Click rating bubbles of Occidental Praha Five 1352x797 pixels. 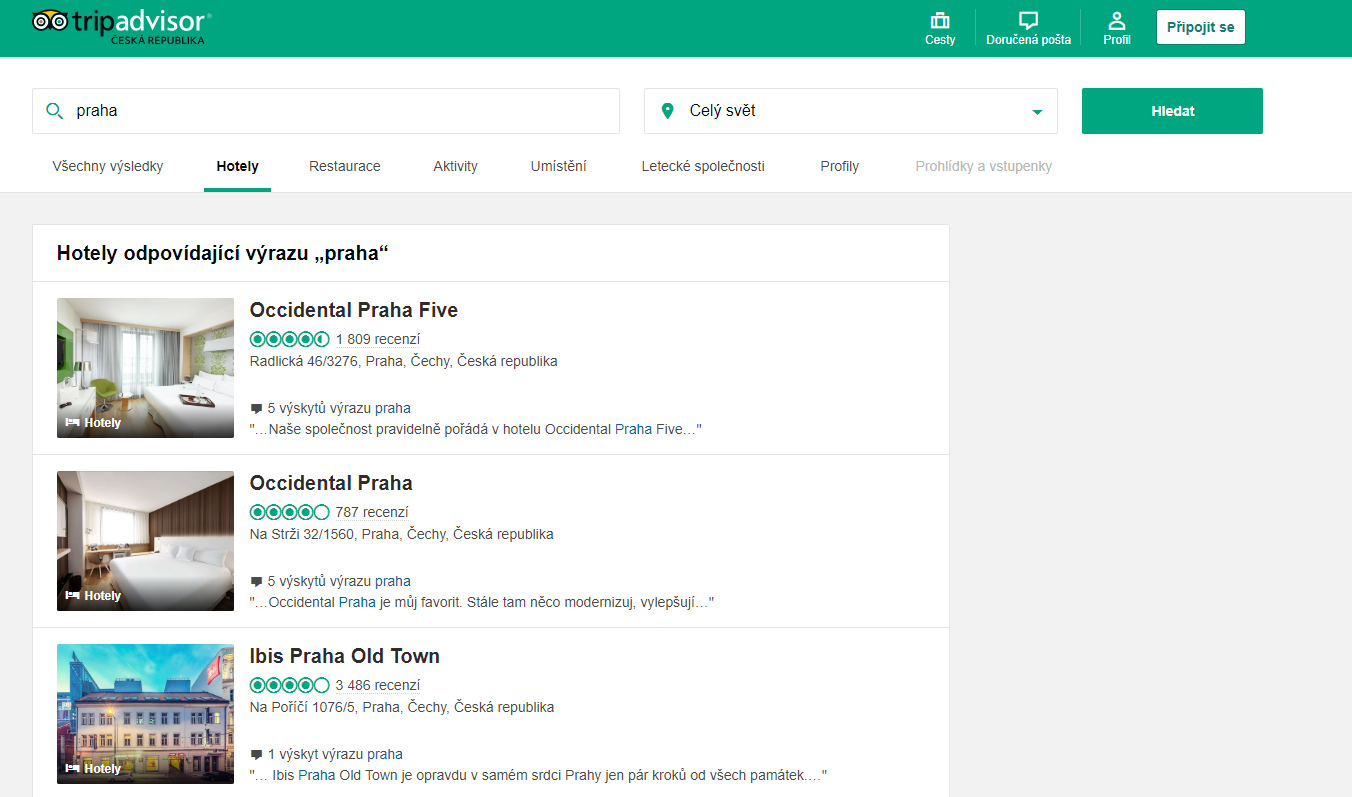point(289,339)
